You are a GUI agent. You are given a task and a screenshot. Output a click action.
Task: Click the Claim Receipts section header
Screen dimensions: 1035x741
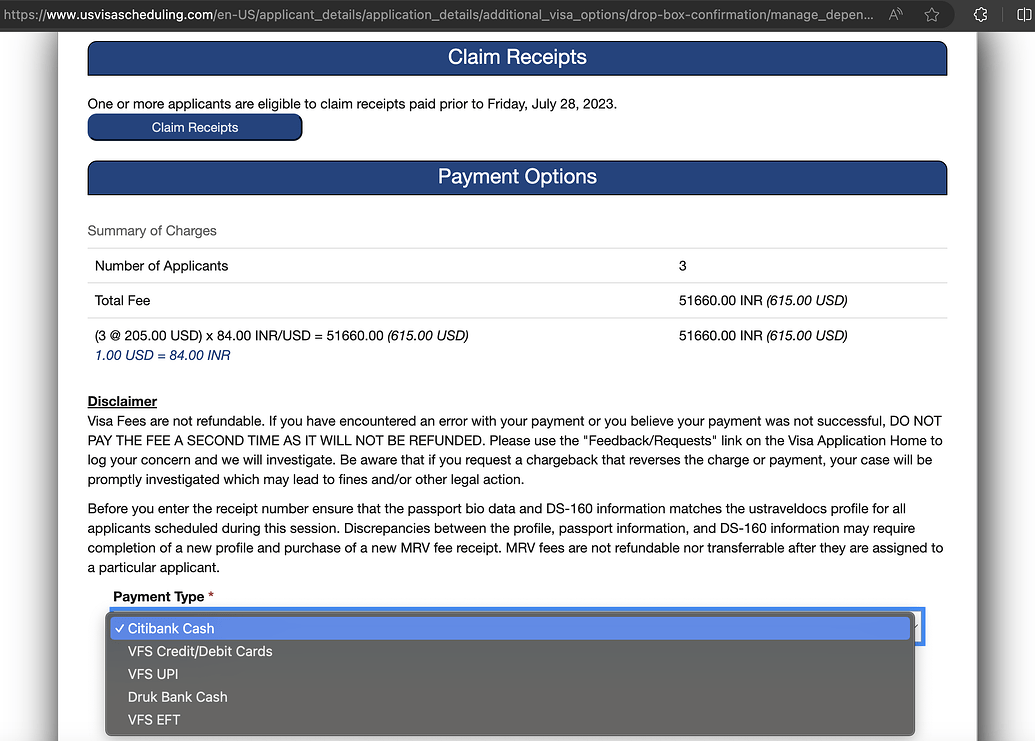(517, 58)
